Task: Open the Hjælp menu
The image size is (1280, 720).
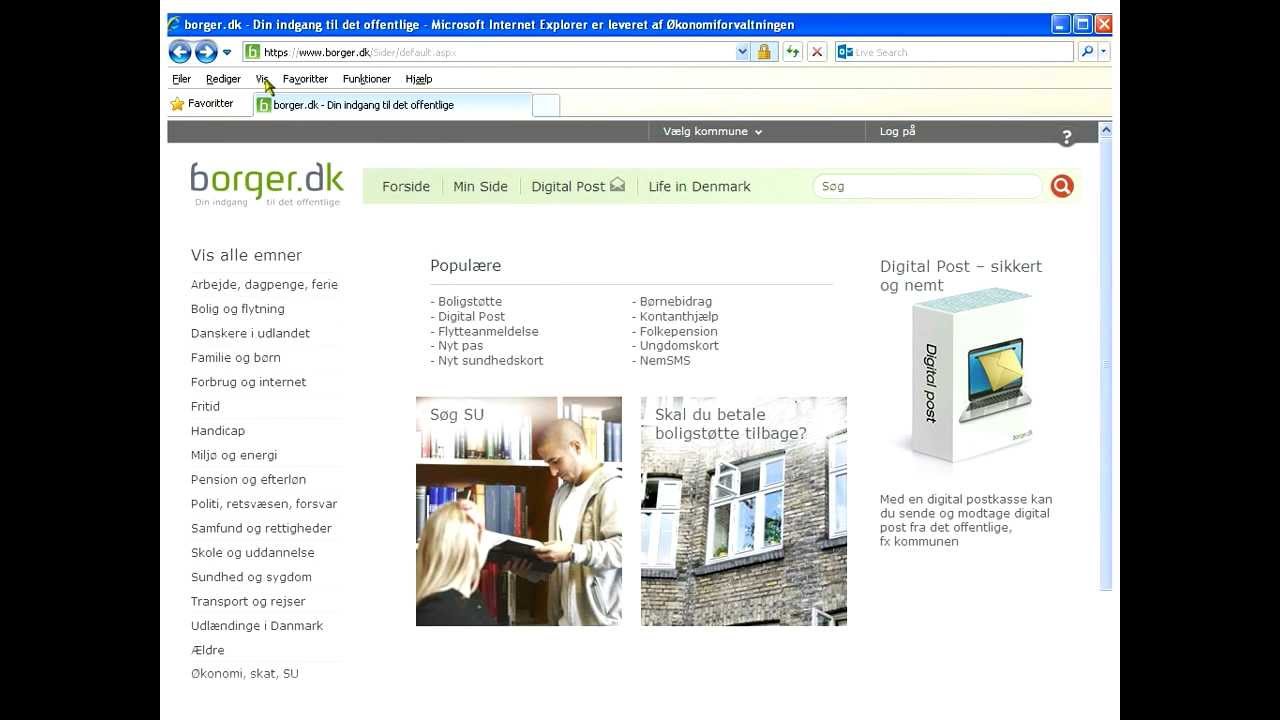Action: pos(419,79)
